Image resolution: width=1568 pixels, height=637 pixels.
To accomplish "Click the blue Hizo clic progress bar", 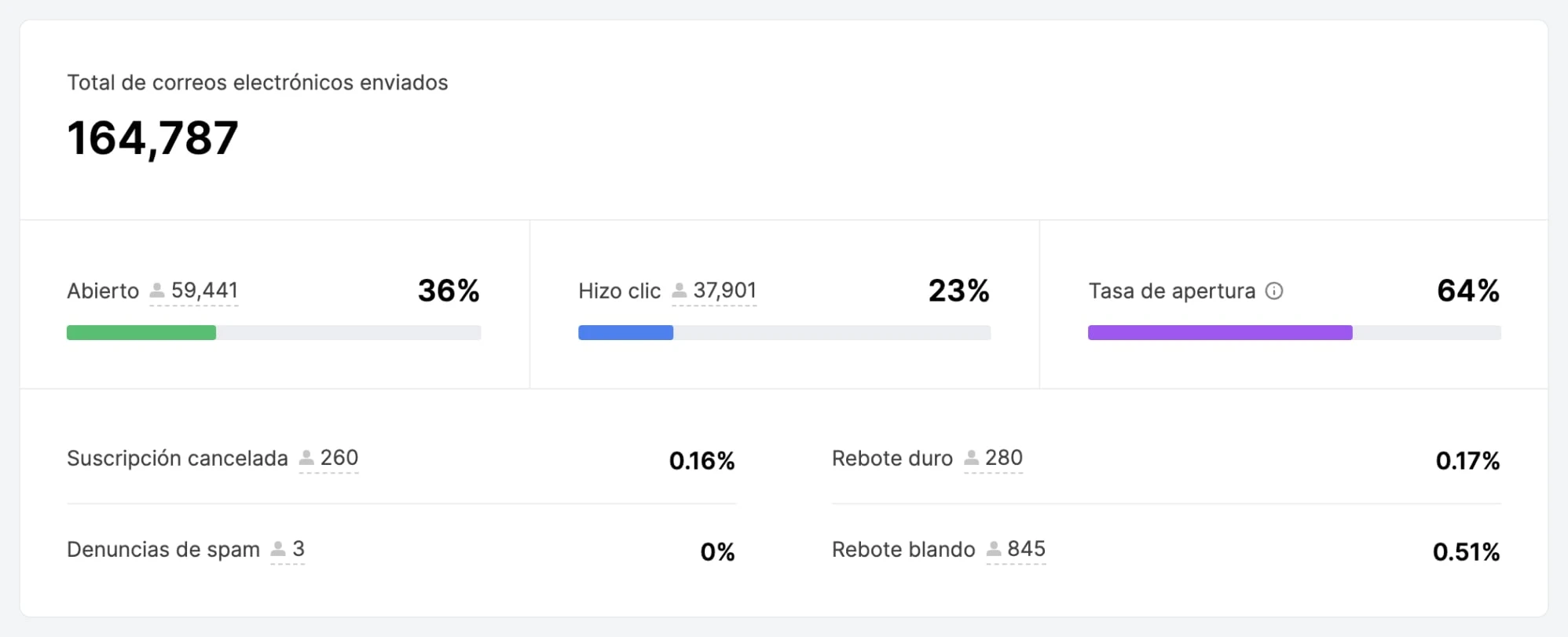I will point(625,333).
